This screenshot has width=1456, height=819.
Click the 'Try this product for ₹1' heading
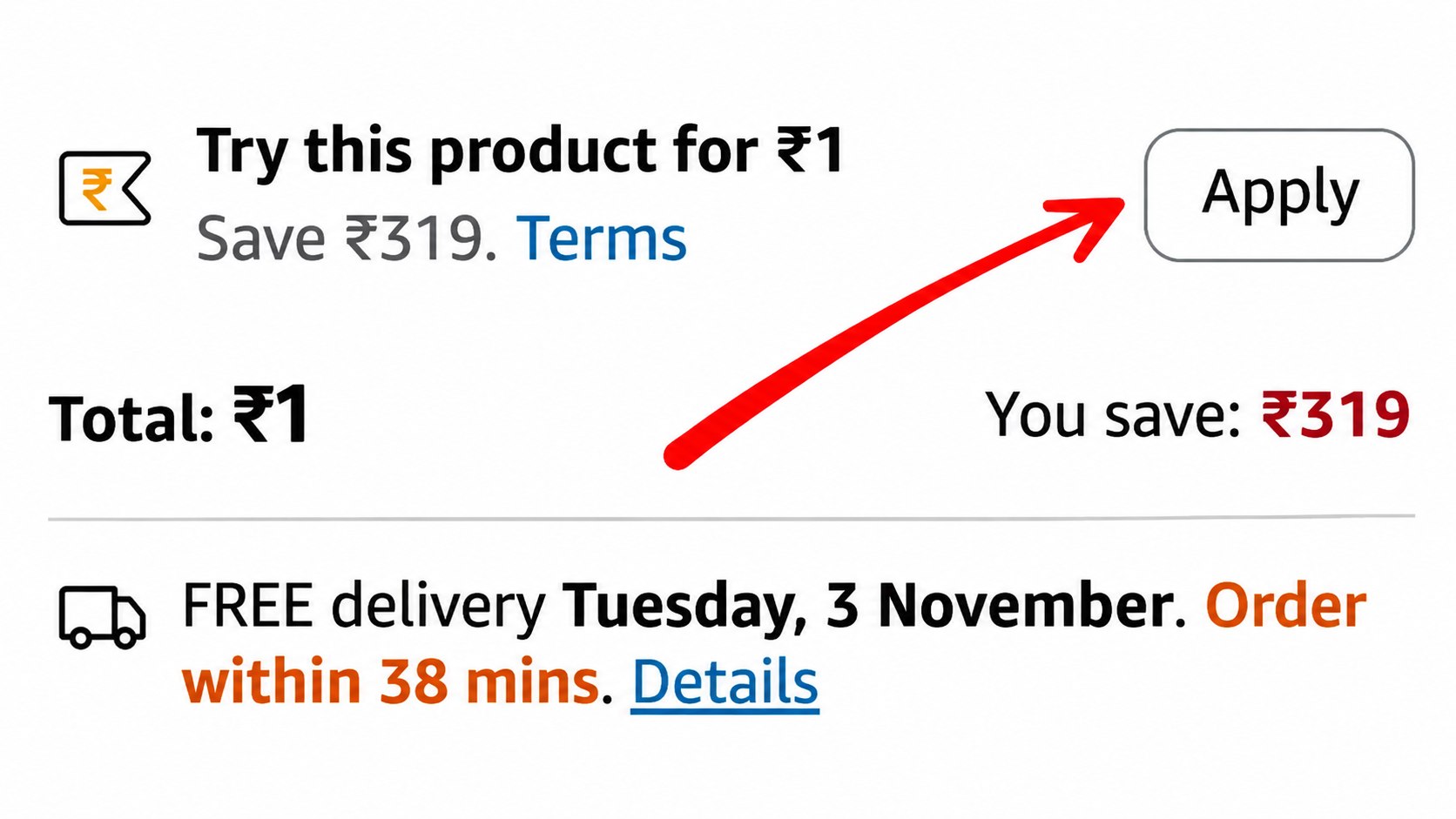(520, 151)
